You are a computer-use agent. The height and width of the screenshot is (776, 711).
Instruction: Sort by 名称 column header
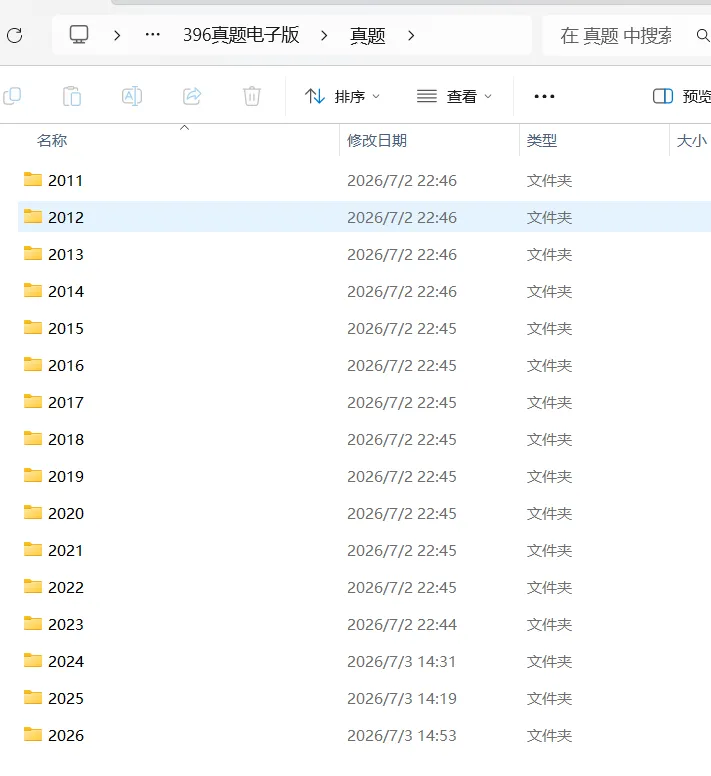point(52,141)
